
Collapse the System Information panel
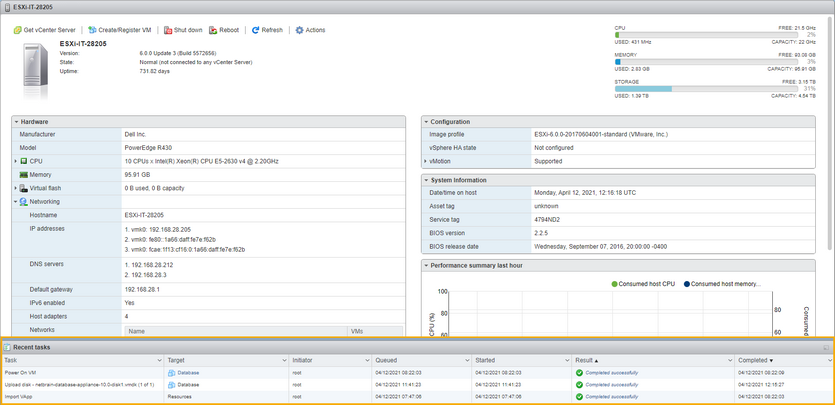point(426,180)
